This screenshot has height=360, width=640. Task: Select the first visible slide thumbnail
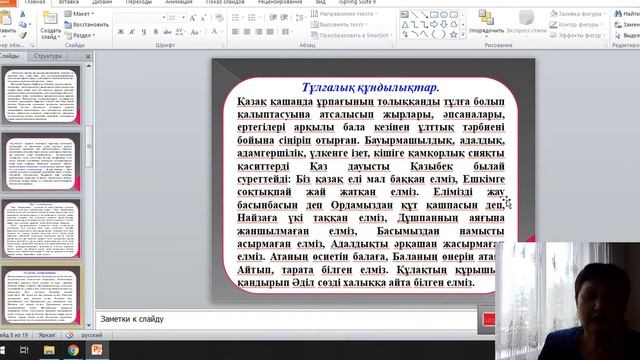41,96
